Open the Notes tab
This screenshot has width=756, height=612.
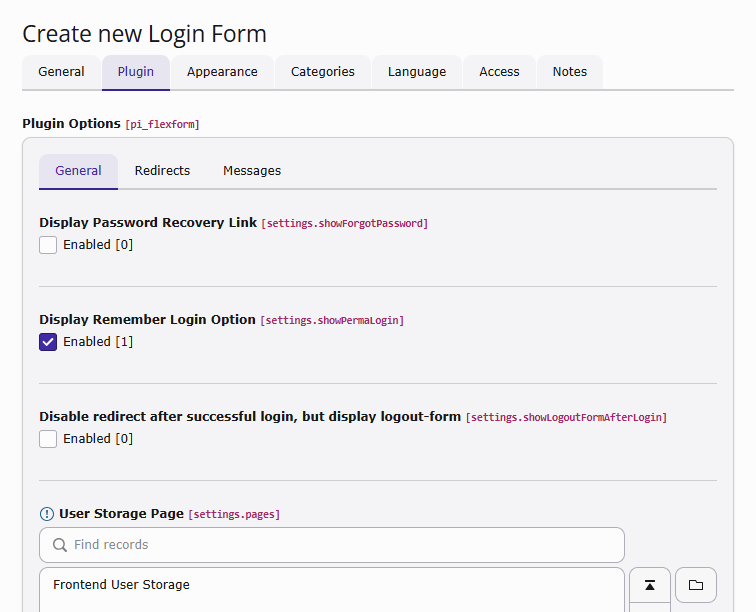569,72
